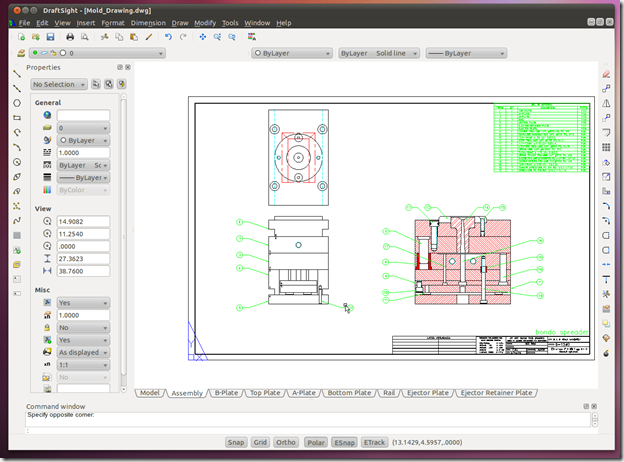Select the Arc tool in left toolbar
This screenshot has height=462, width=624.
pyautogui.click(x=17, y=147)
